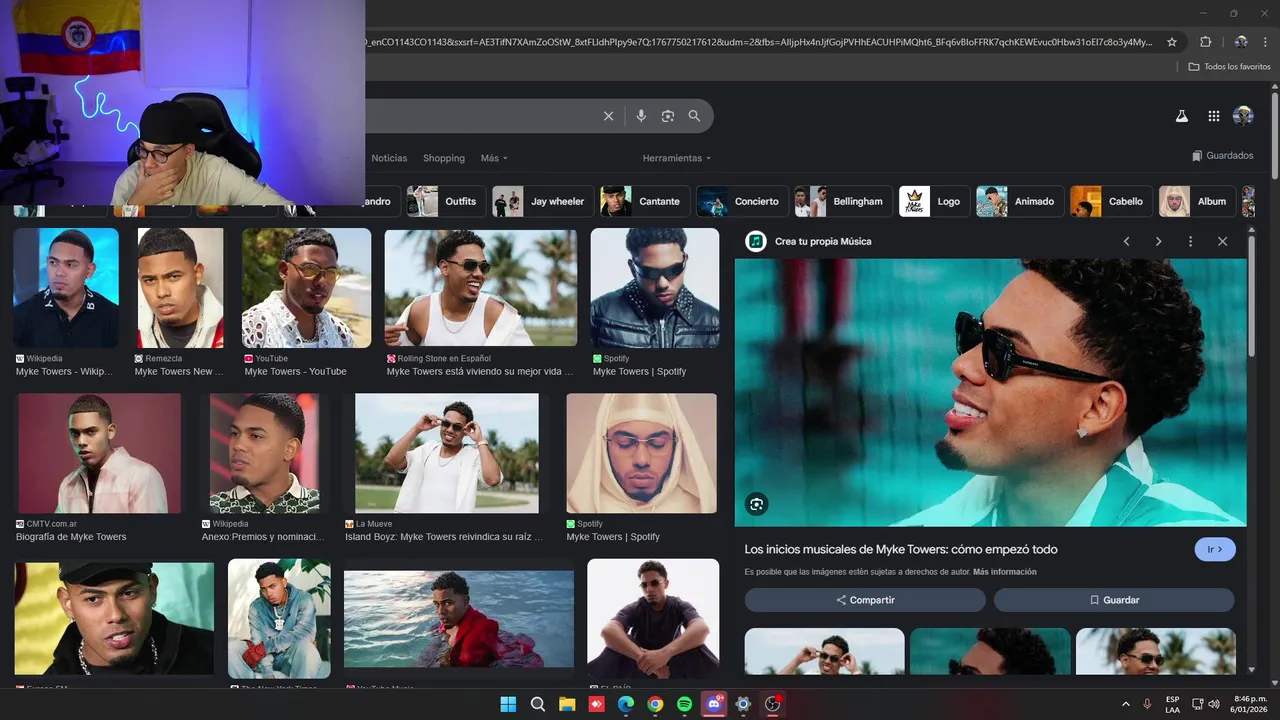Clear the Google search box with the X

(608, 116)
